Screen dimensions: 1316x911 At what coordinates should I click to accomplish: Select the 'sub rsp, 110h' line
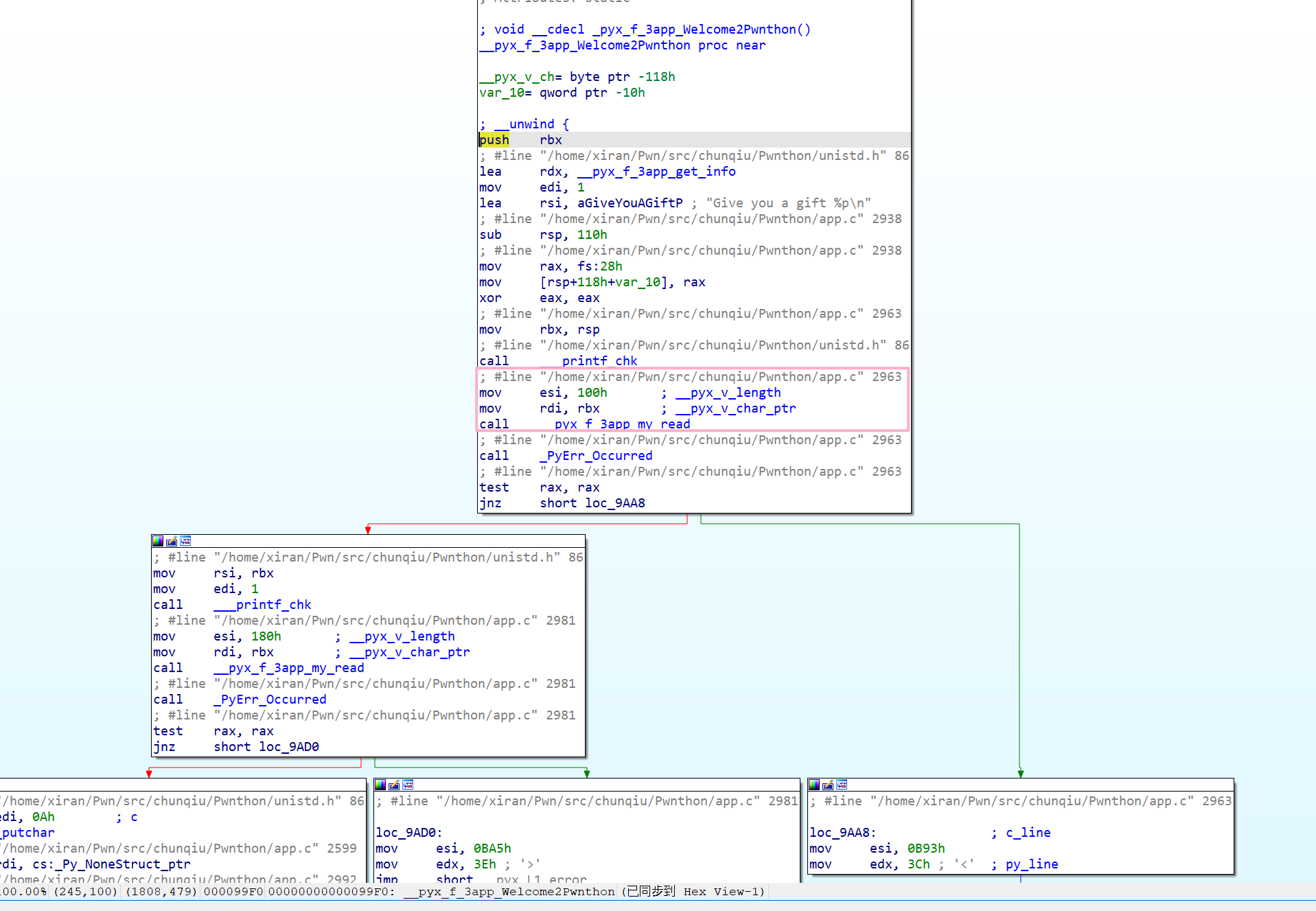(543, 235)
